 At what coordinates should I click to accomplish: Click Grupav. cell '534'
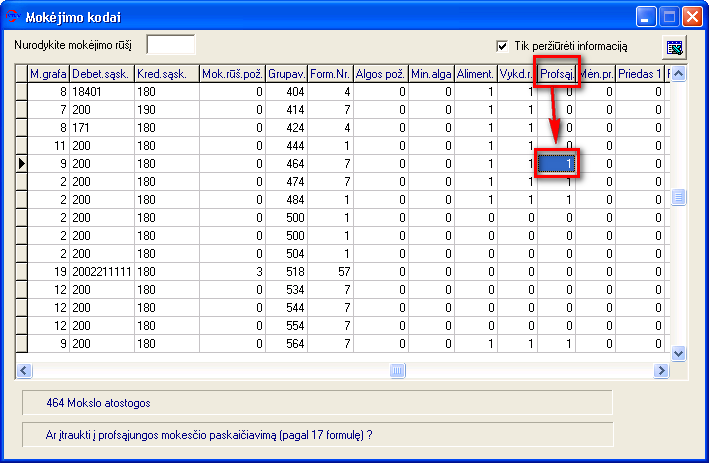287,290
